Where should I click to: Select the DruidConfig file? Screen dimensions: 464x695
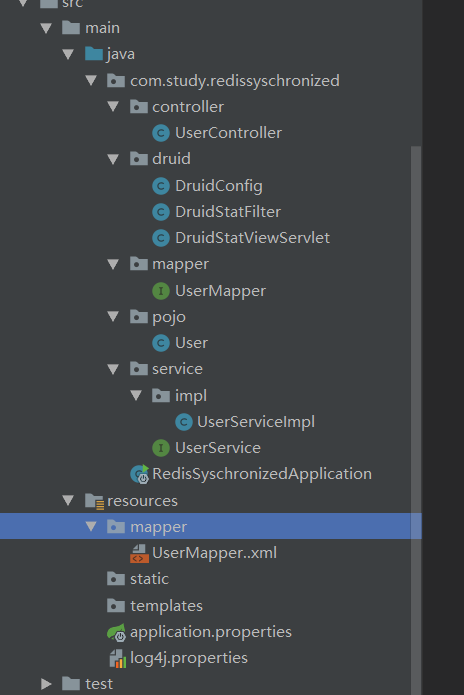[218, 186]
